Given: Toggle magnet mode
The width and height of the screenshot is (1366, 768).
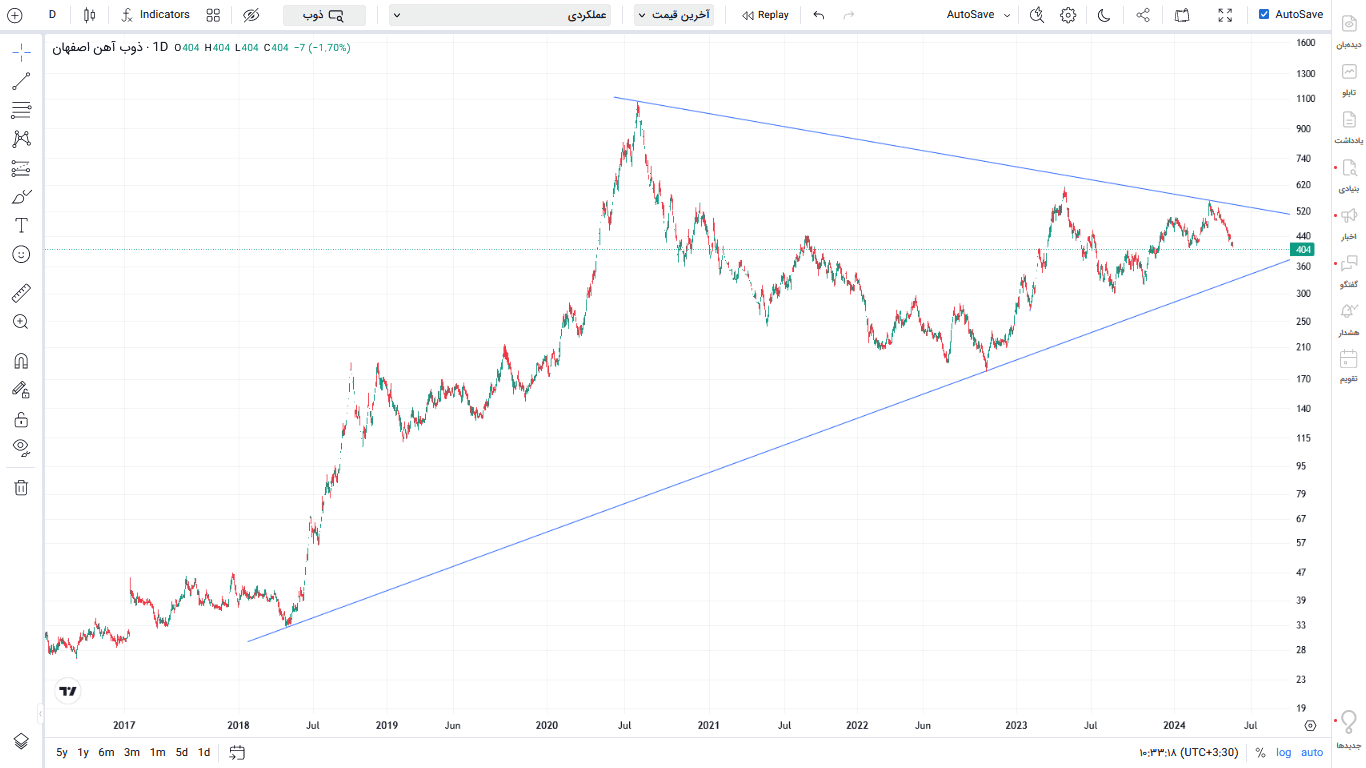Looking at the screenshot, I should point(21,361).
